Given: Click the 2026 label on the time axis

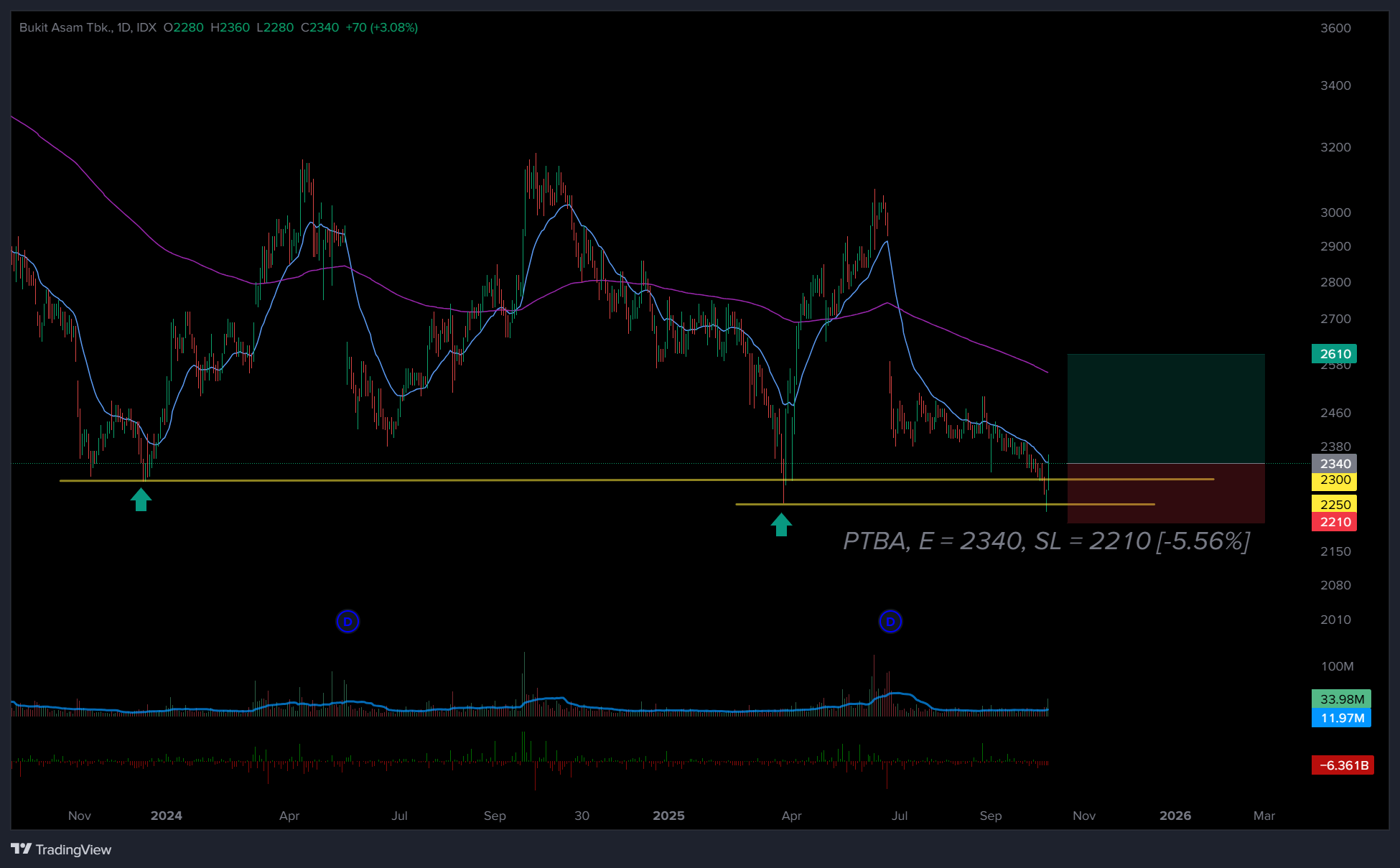Looking at the screenshot, I should pyautogui.click(x=1175, y=816).
